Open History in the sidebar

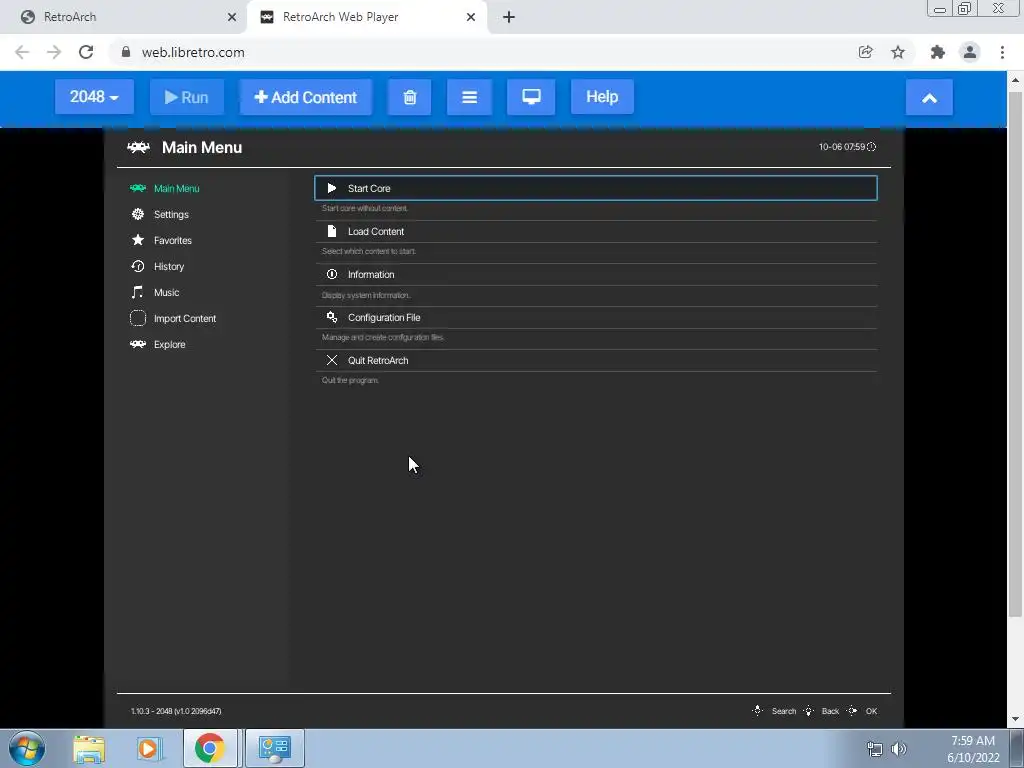[168, 266]
